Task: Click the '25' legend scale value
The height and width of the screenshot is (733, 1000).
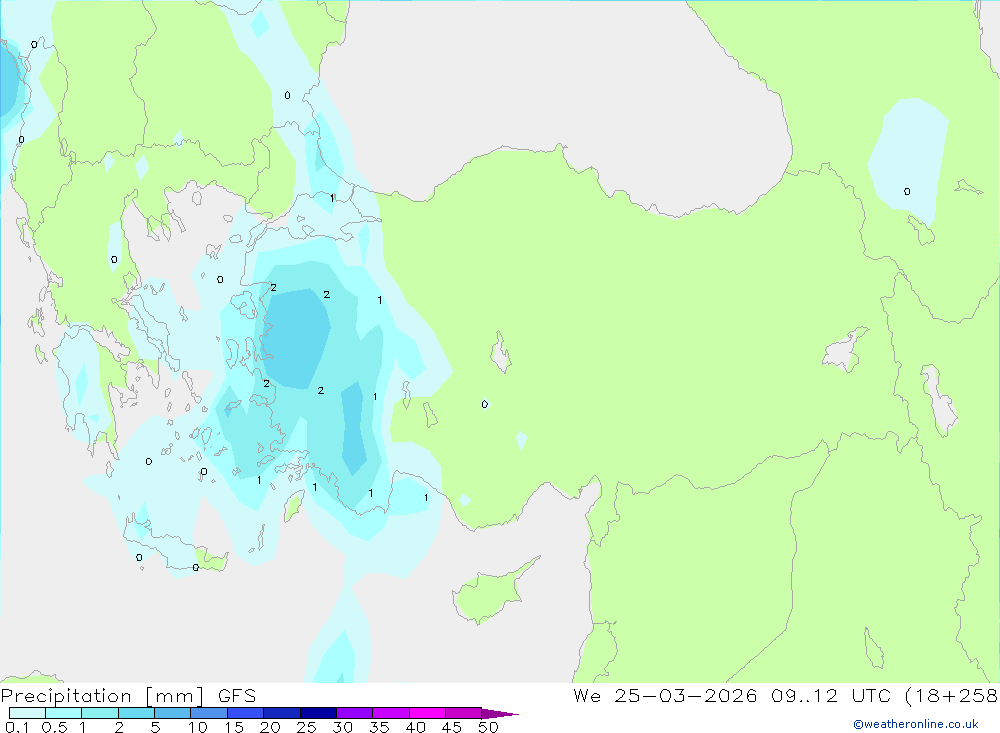Action: (307, 727)
